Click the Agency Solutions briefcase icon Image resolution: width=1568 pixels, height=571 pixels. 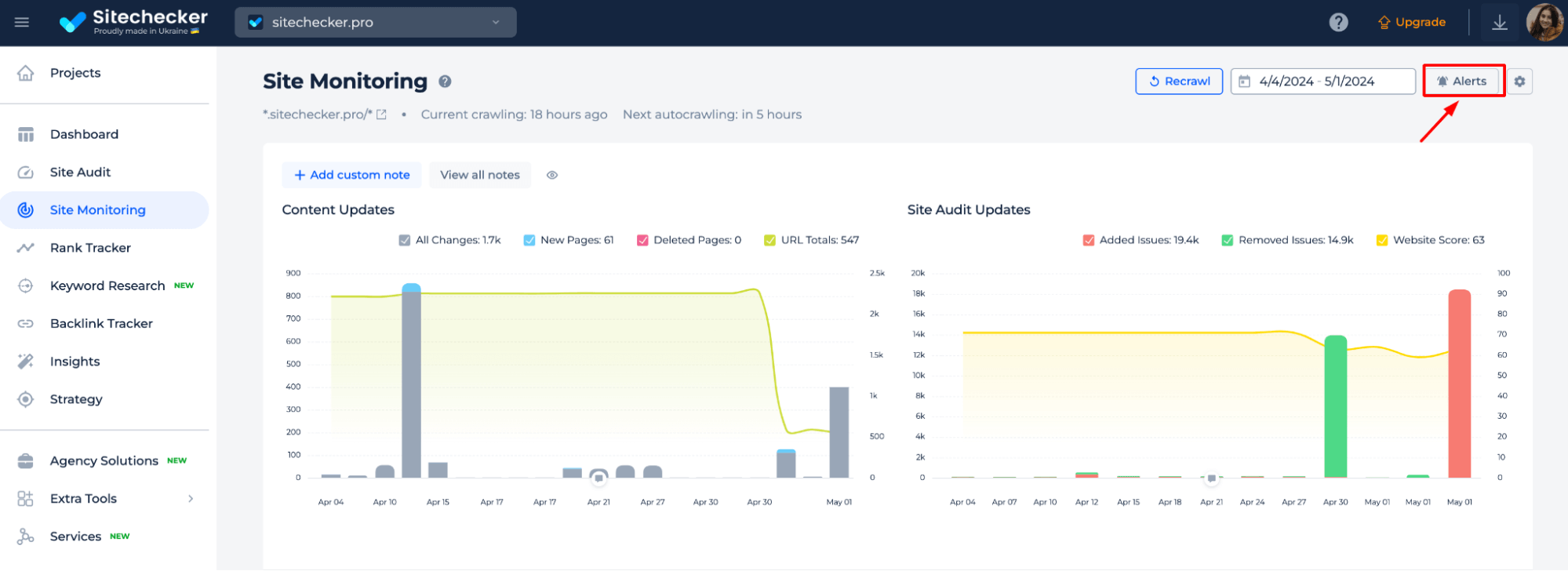tap(26, 461)
